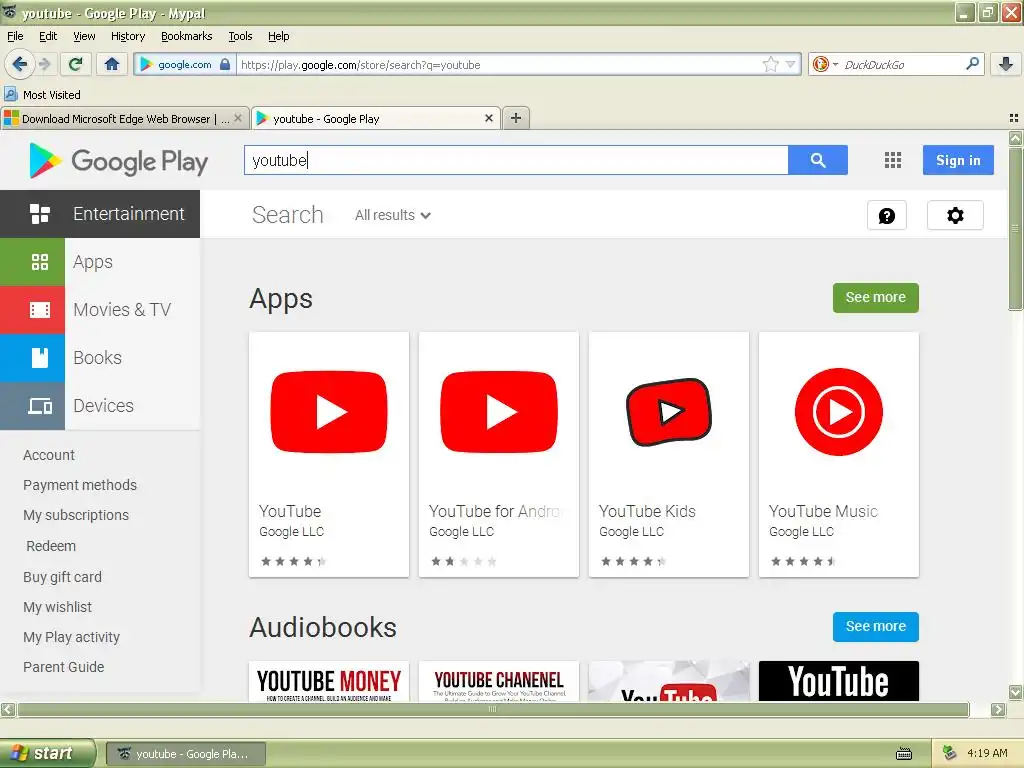This screenshot has height=768, width=1024.
Task: Open the YouTube for Android app icon
Action: [x=499, y=412]
